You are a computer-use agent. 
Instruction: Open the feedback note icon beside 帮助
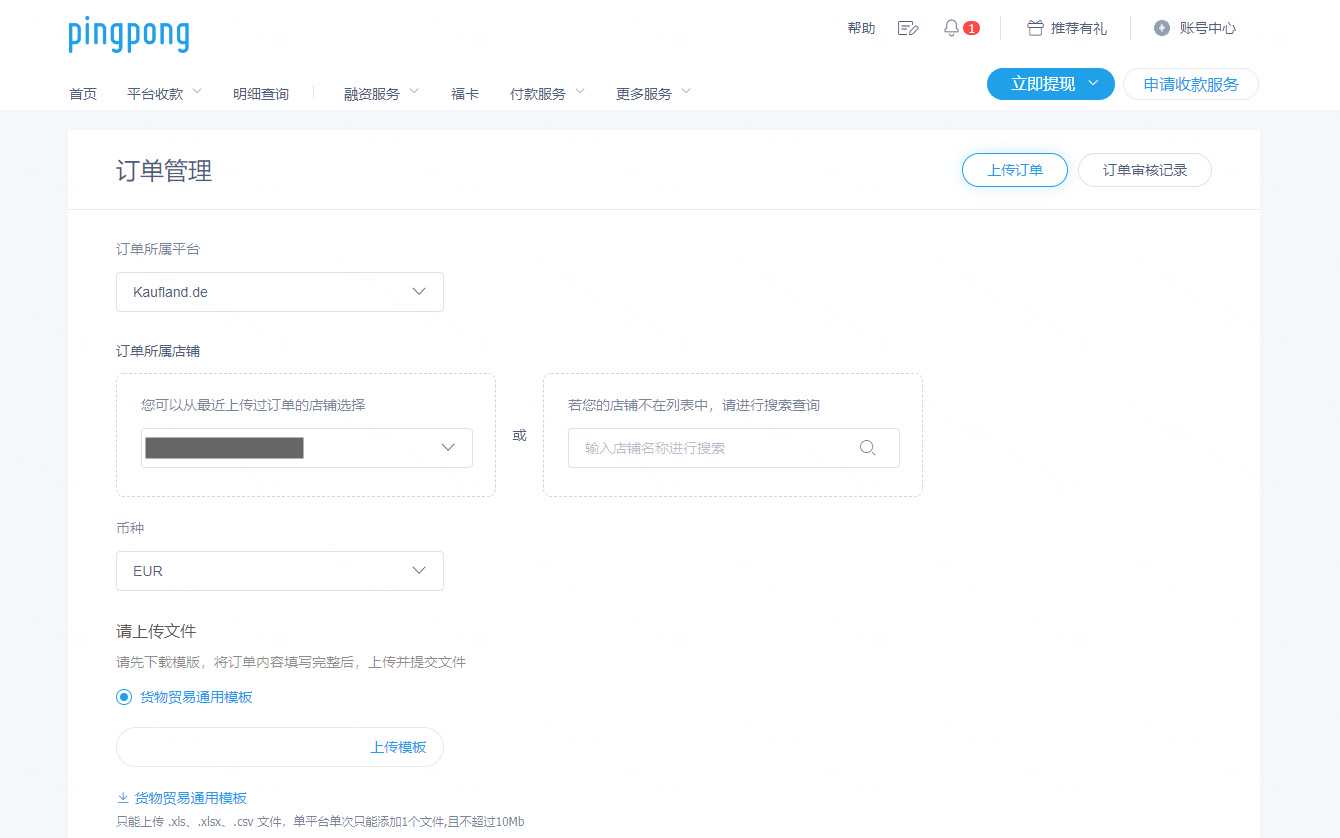908,28
